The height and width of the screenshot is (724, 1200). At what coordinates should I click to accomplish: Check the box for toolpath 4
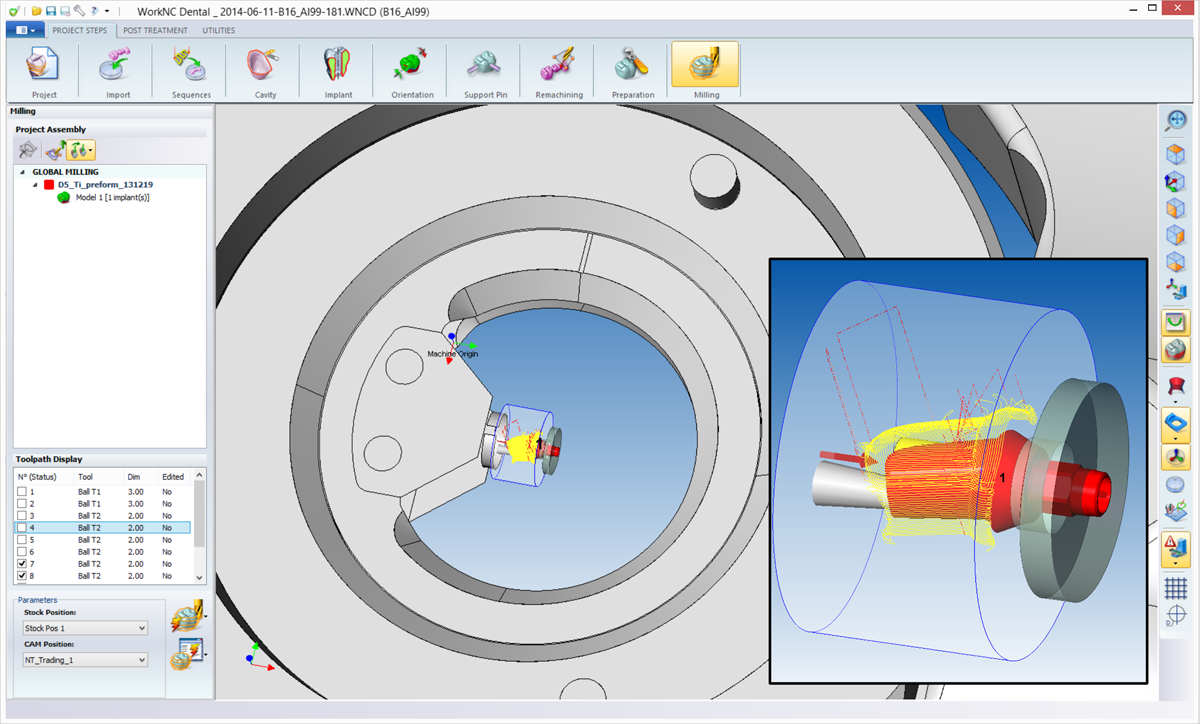coord(22,528)
